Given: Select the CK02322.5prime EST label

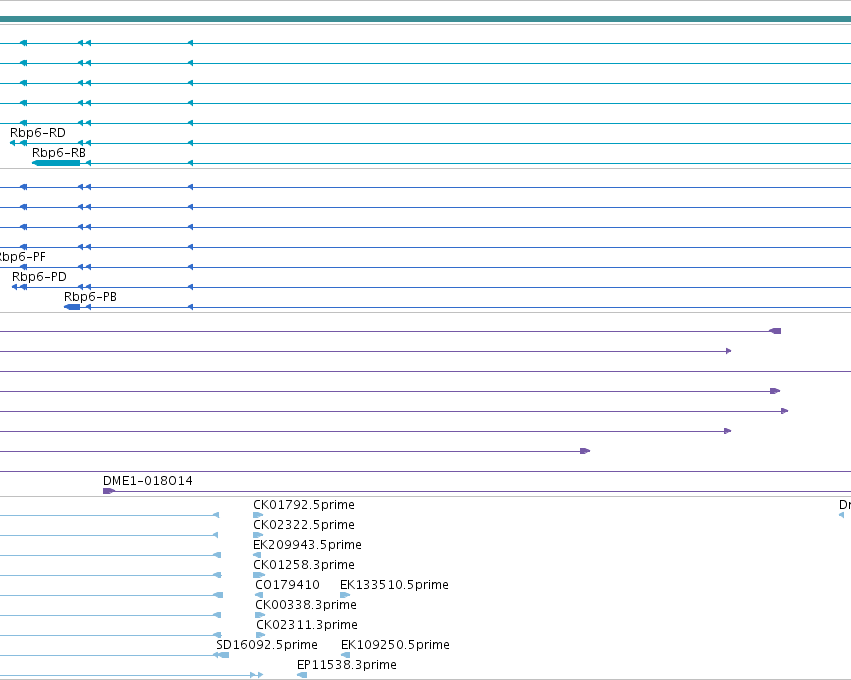Looking at the screenshot, I should click(304, 525).
